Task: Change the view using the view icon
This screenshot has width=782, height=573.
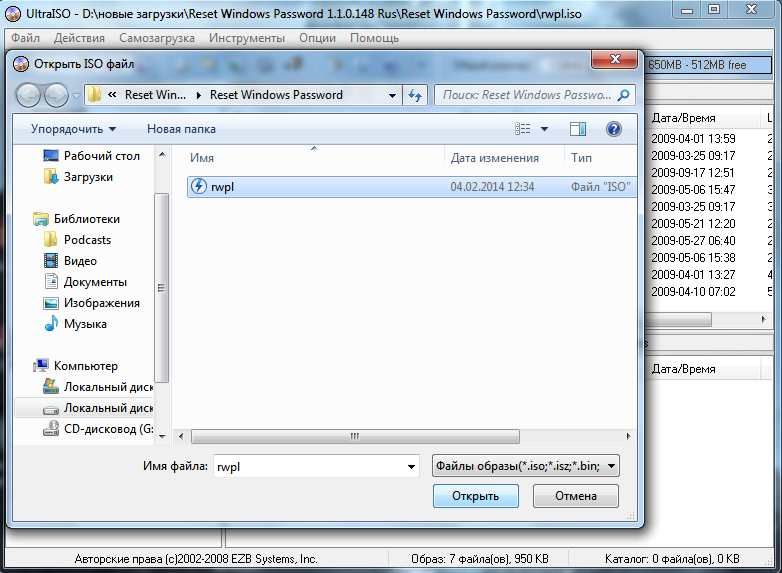Action: (523, 129)
